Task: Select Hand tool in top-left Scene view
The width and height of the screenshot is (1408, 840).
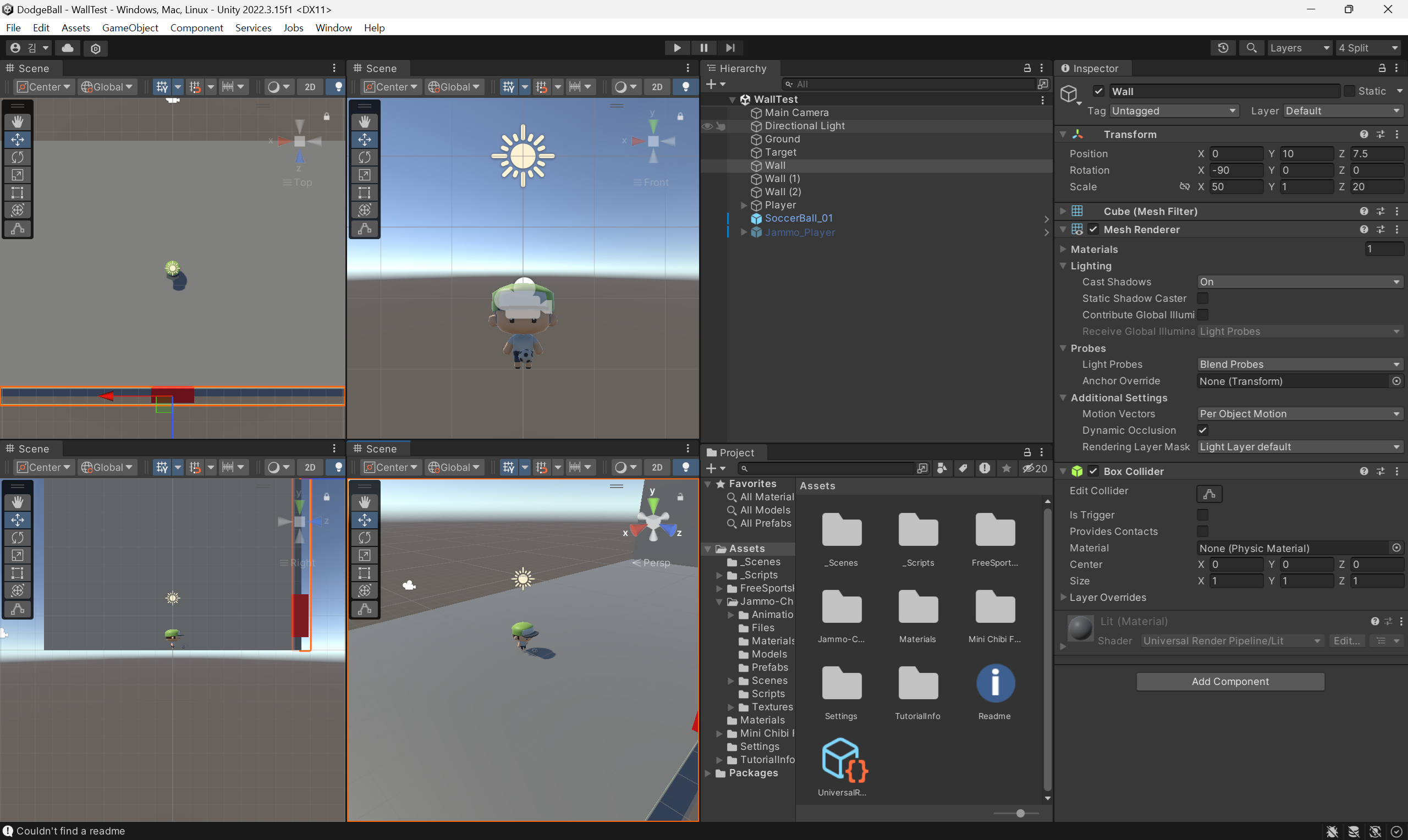Action: [18, 121]
